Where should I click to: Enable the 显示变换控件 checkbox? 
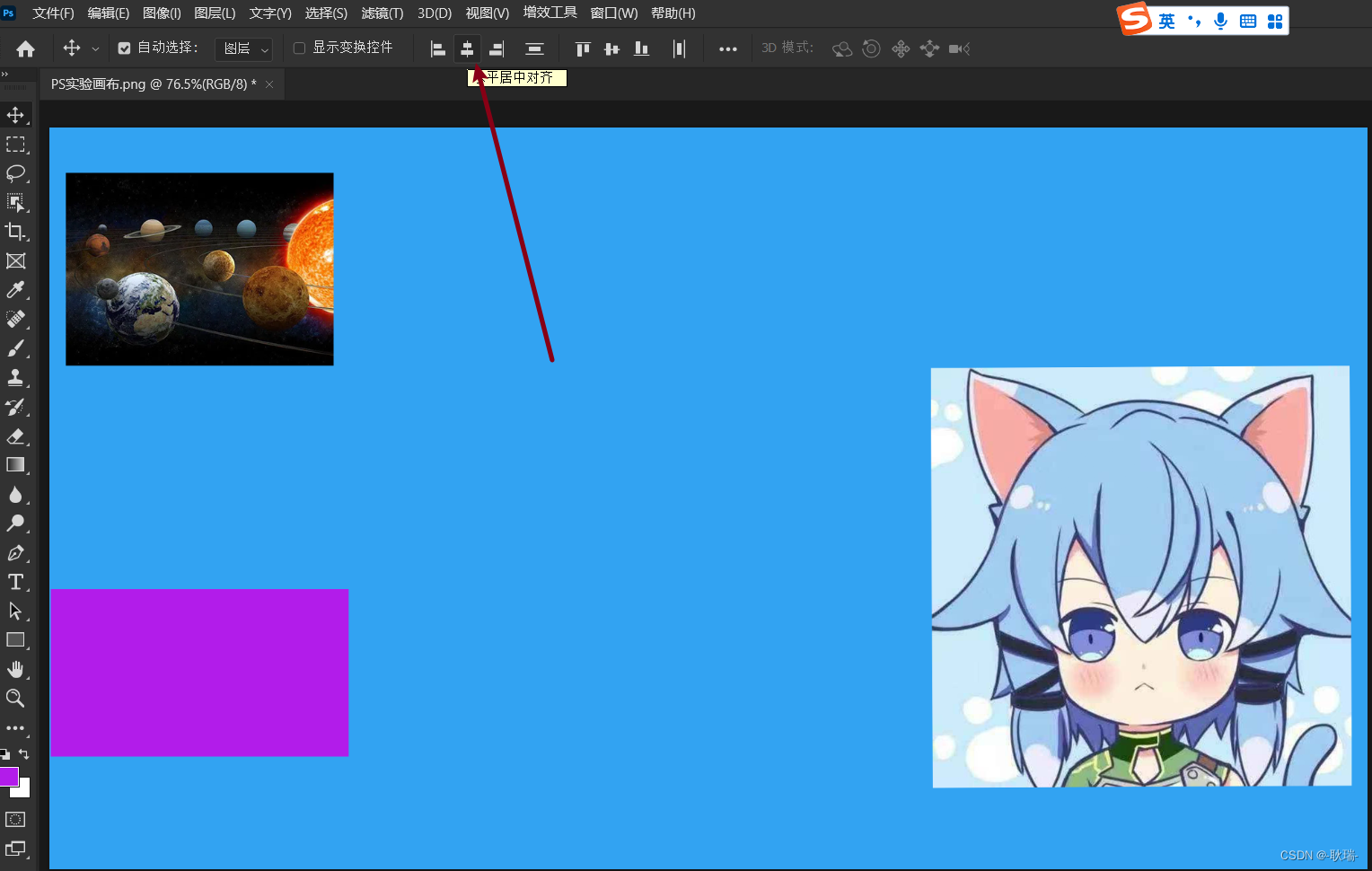(x=300, y=48)
